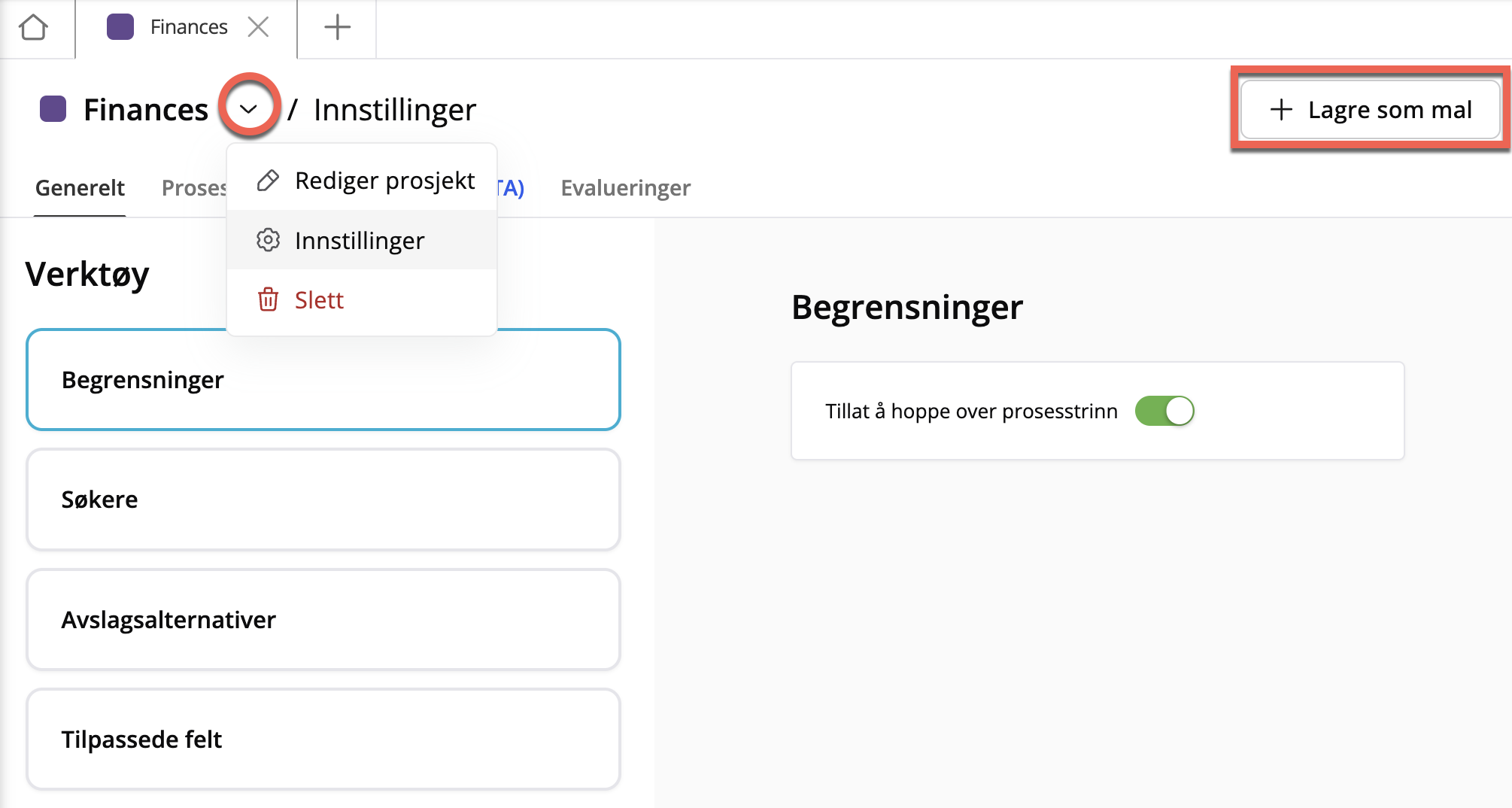Click the trash icon beside Slett
The width and height of the screenshot is (1512, 808).
tap(268, 299)
